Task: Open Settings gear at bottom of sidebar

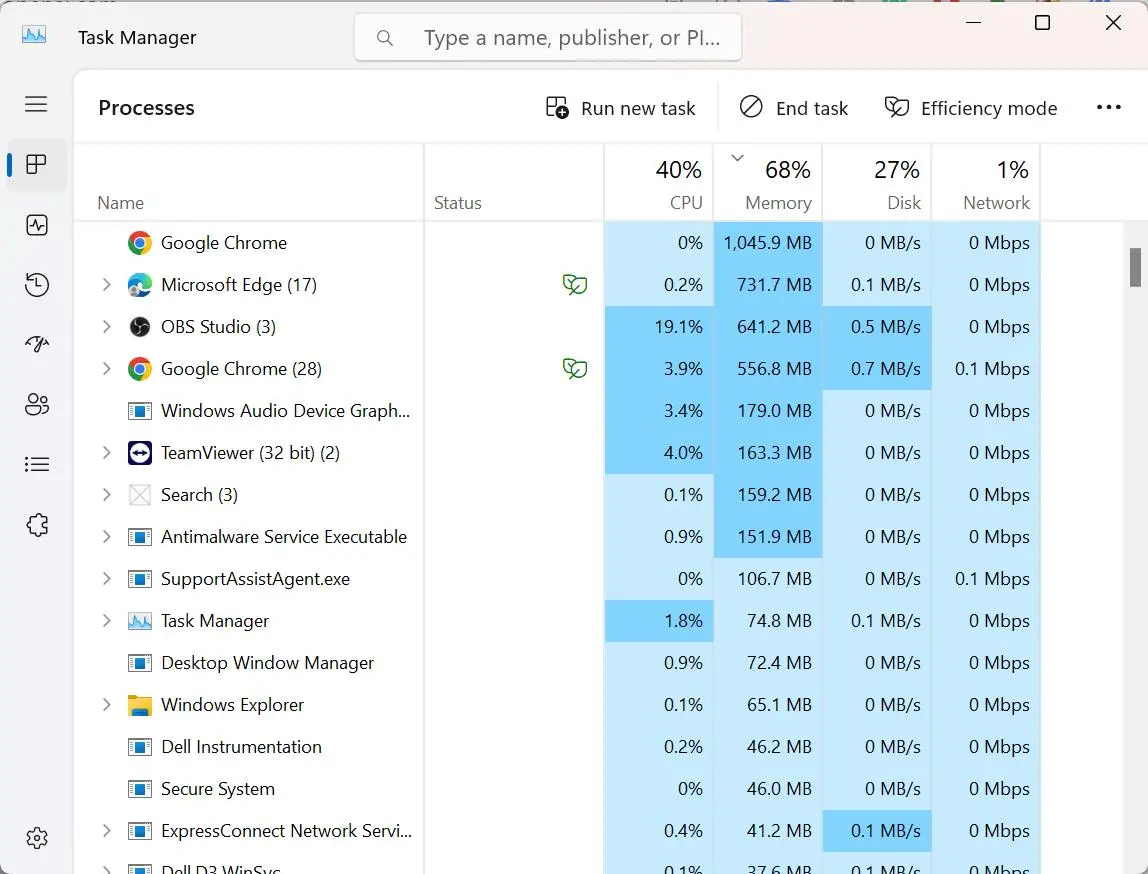Action: [37, 837]
